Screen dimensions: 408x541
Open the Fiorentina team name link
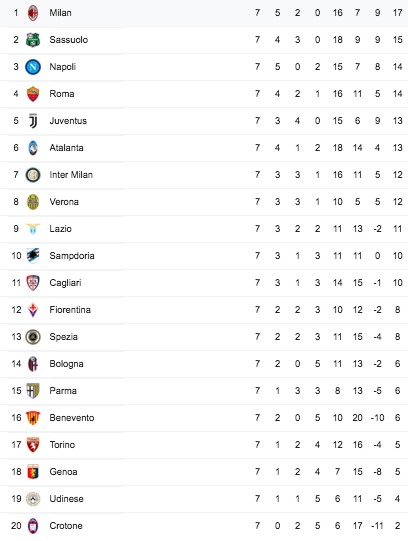[x=70, y=310]
